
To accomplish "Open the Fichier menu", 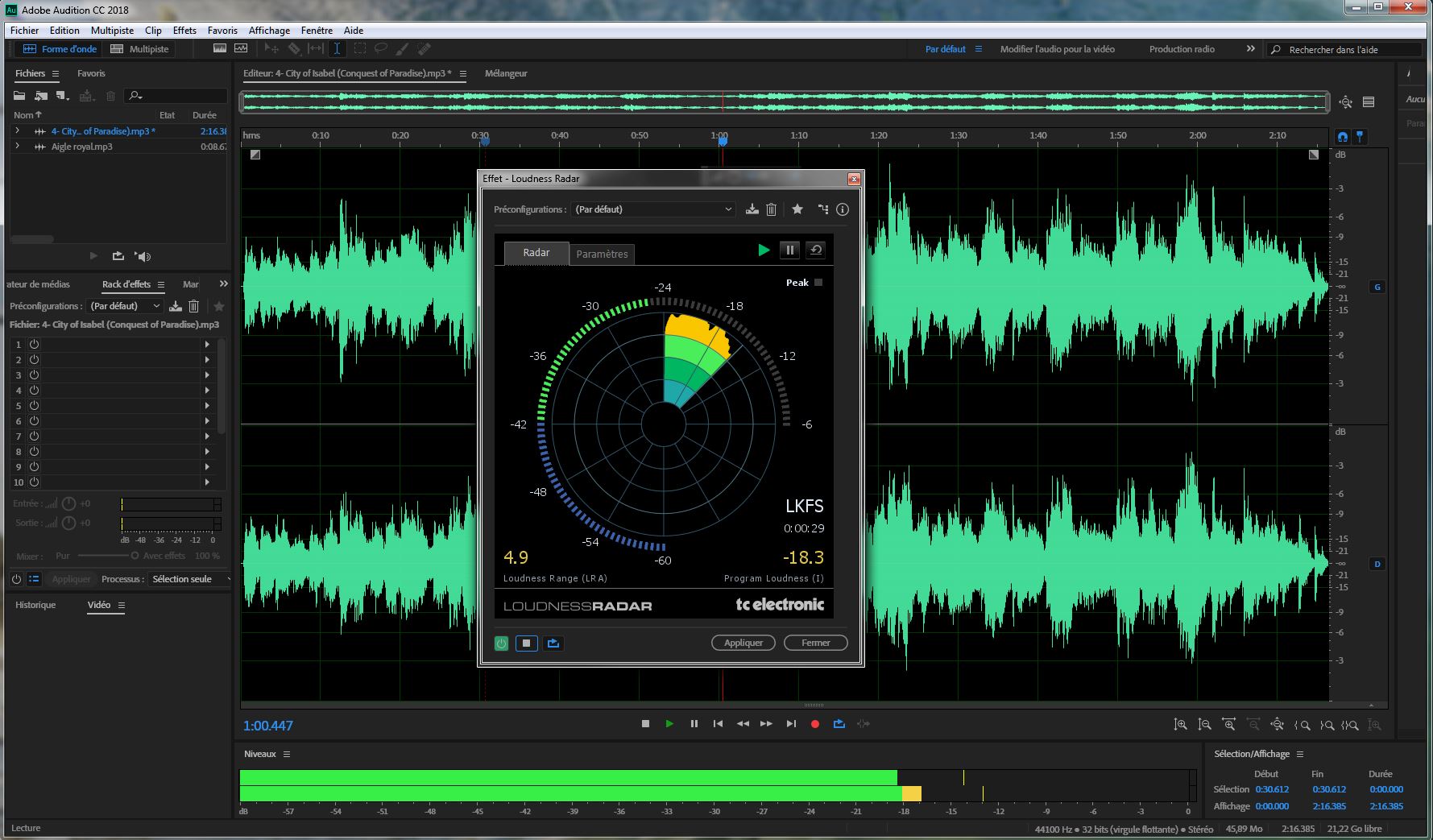I will (x=24, y=31).
